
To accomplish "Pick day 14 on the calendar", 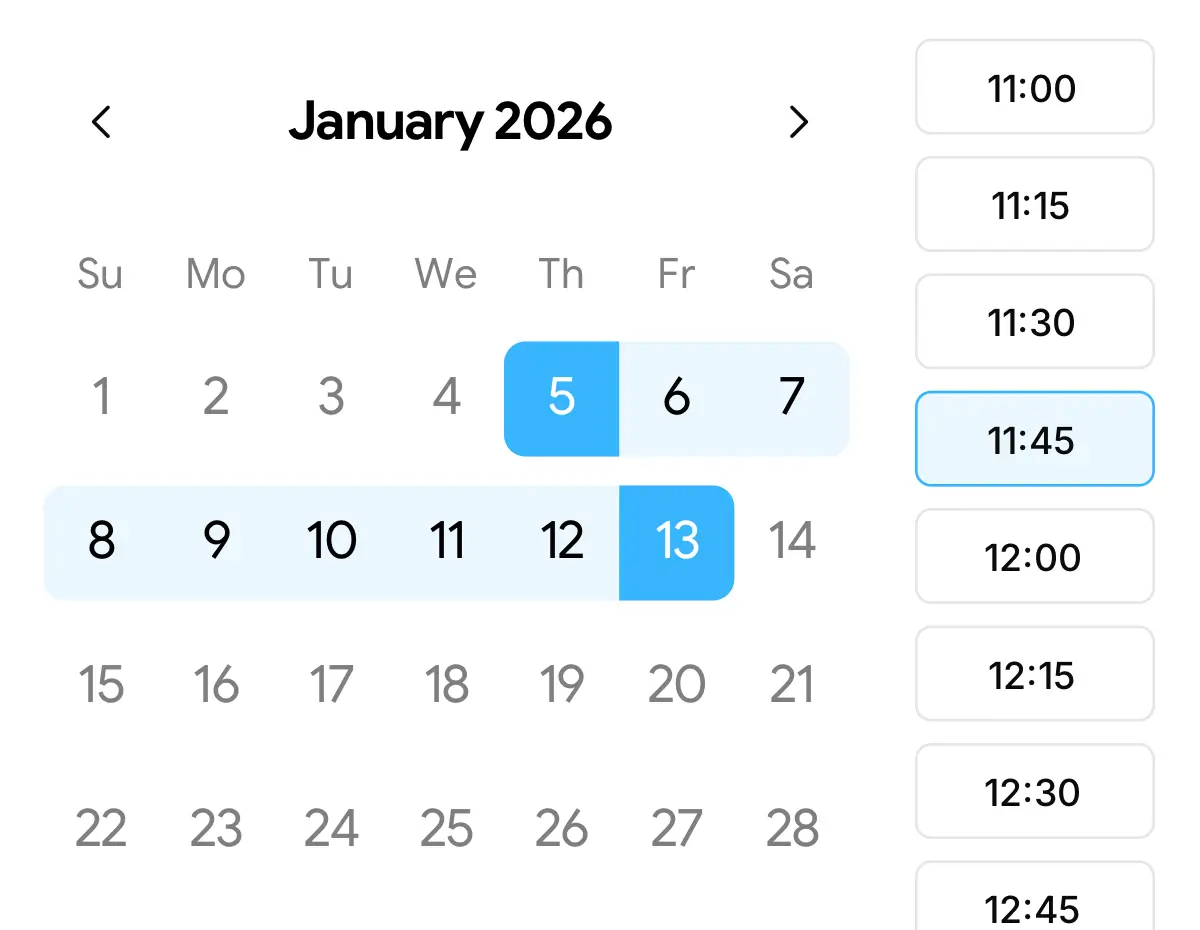I will click(792, 542).
